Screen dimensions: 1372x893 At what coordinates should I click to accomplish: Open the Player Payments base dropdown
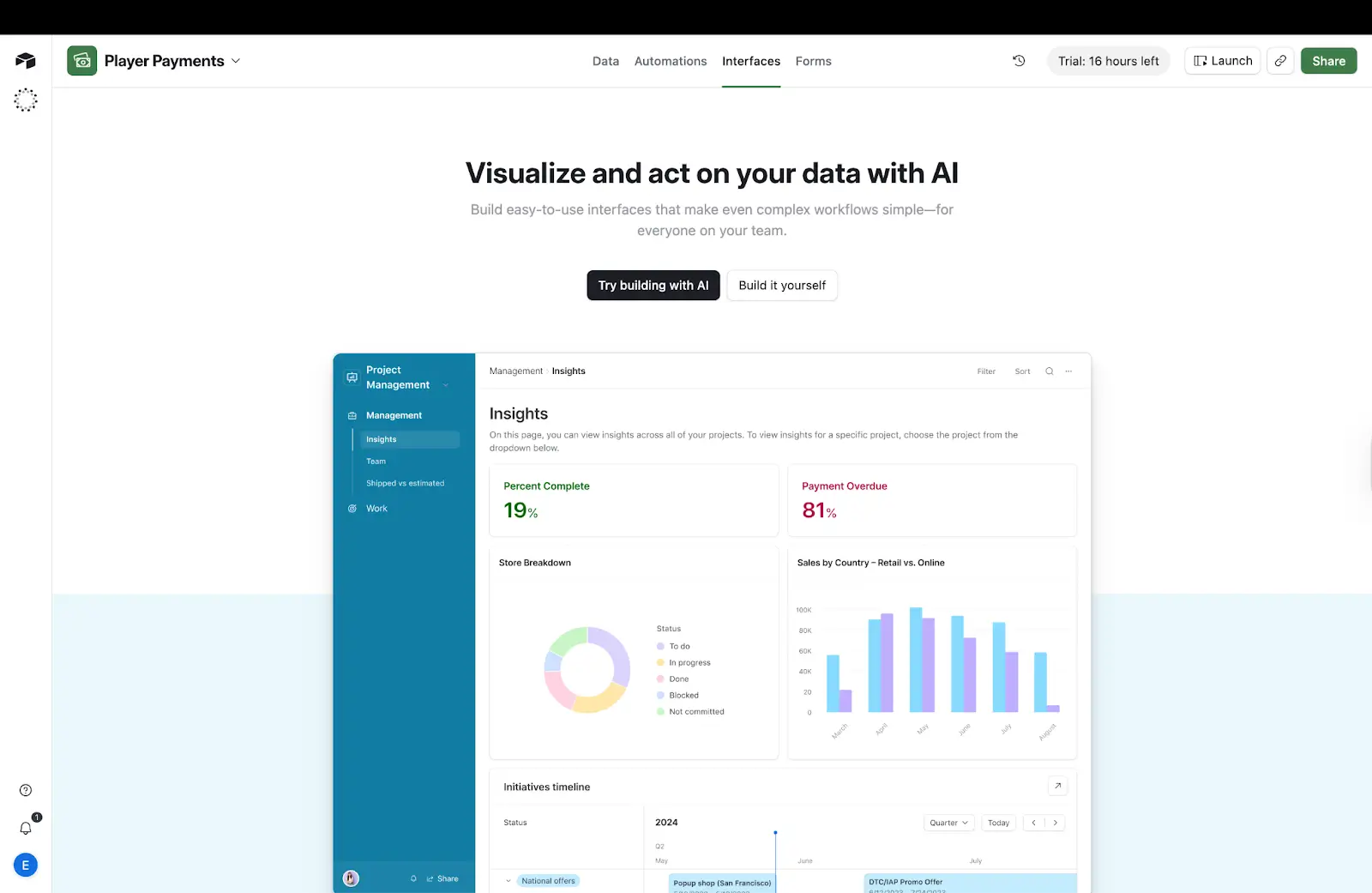click(x=235, y=60)
